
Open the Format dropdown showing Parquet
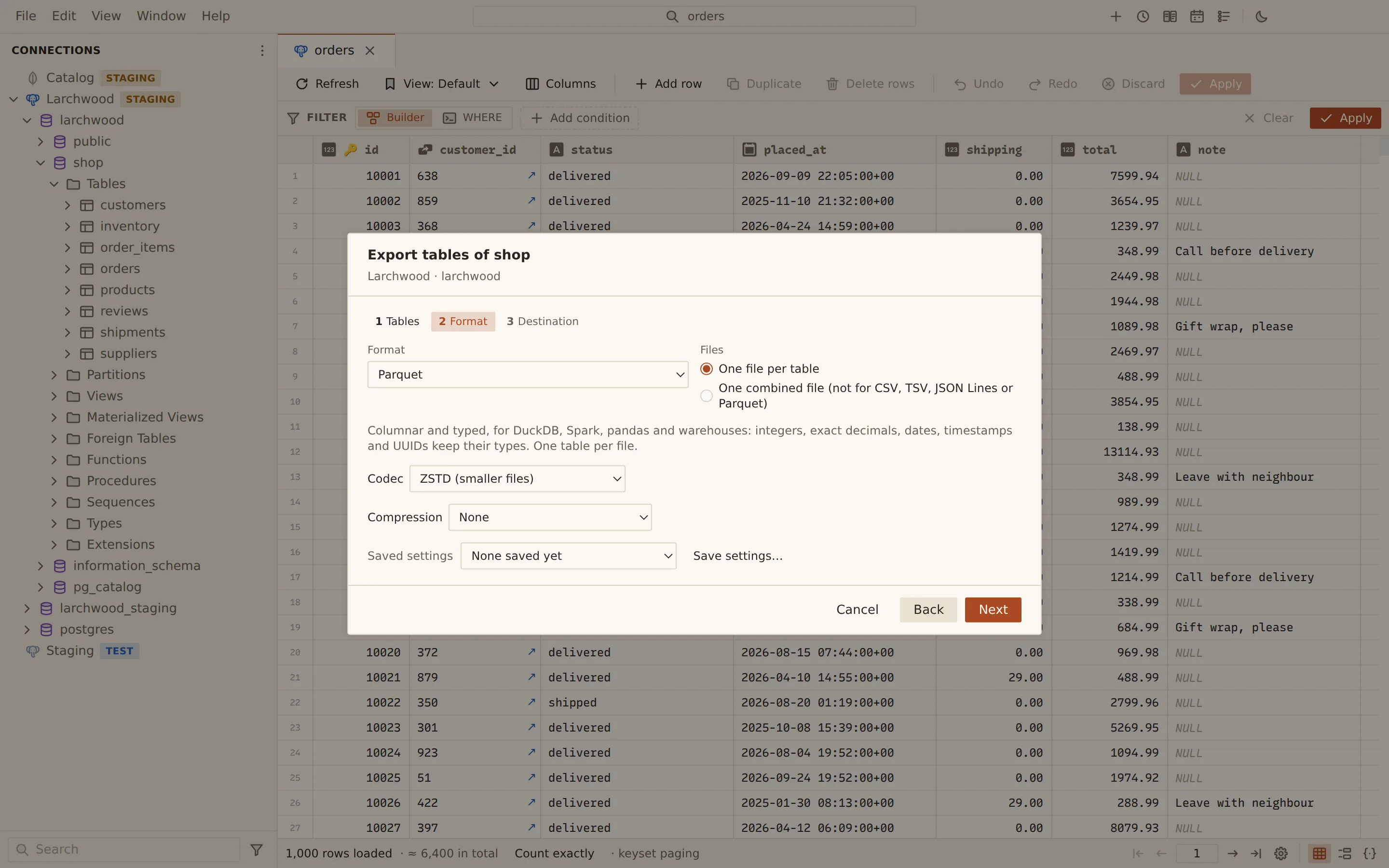(x=528, y=374)
